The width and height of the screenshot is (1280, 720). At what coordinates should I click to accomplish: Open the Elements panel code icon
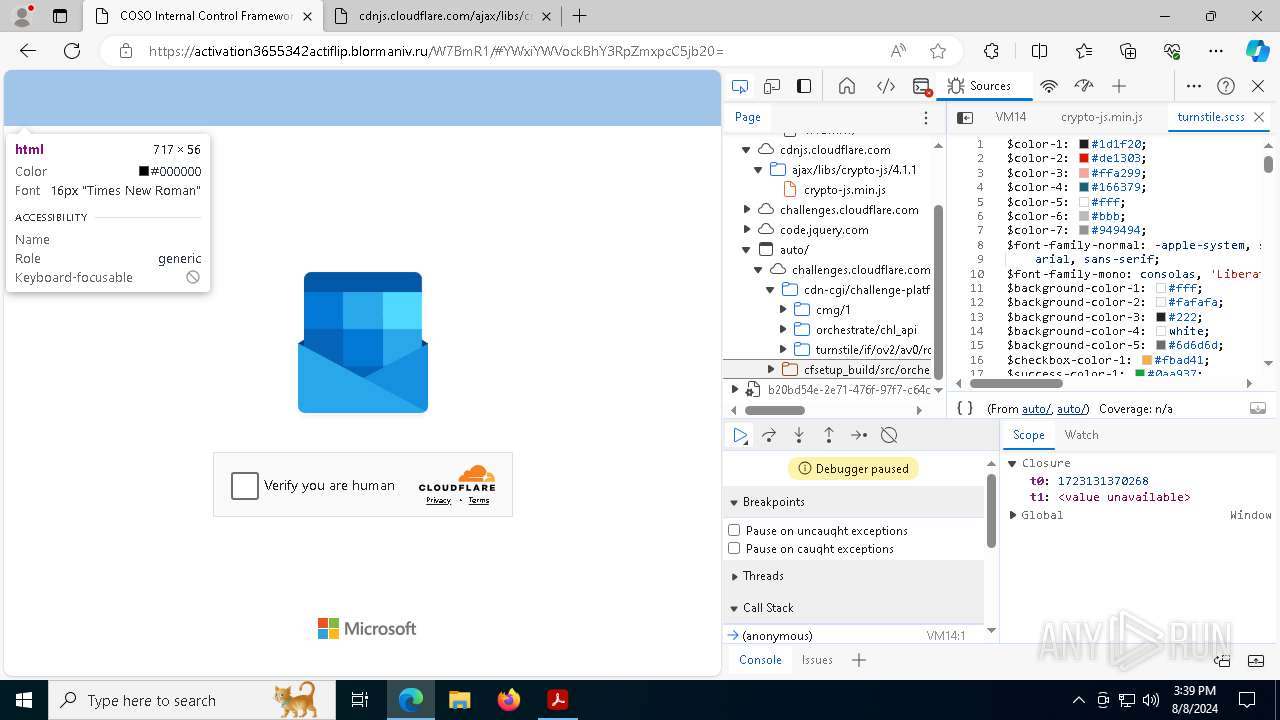pyautogui.click(x=885, y=86)
